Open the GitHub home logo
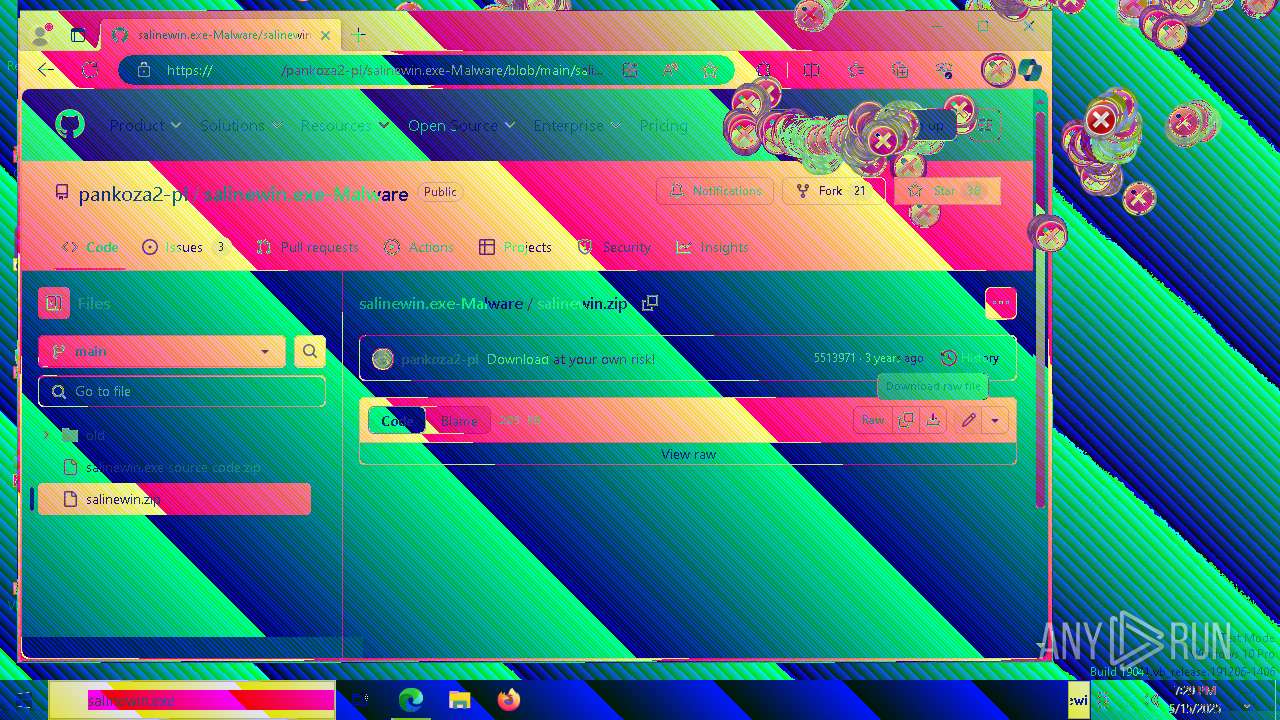This screenshot has width=1280, height=720. coord(69,125)
